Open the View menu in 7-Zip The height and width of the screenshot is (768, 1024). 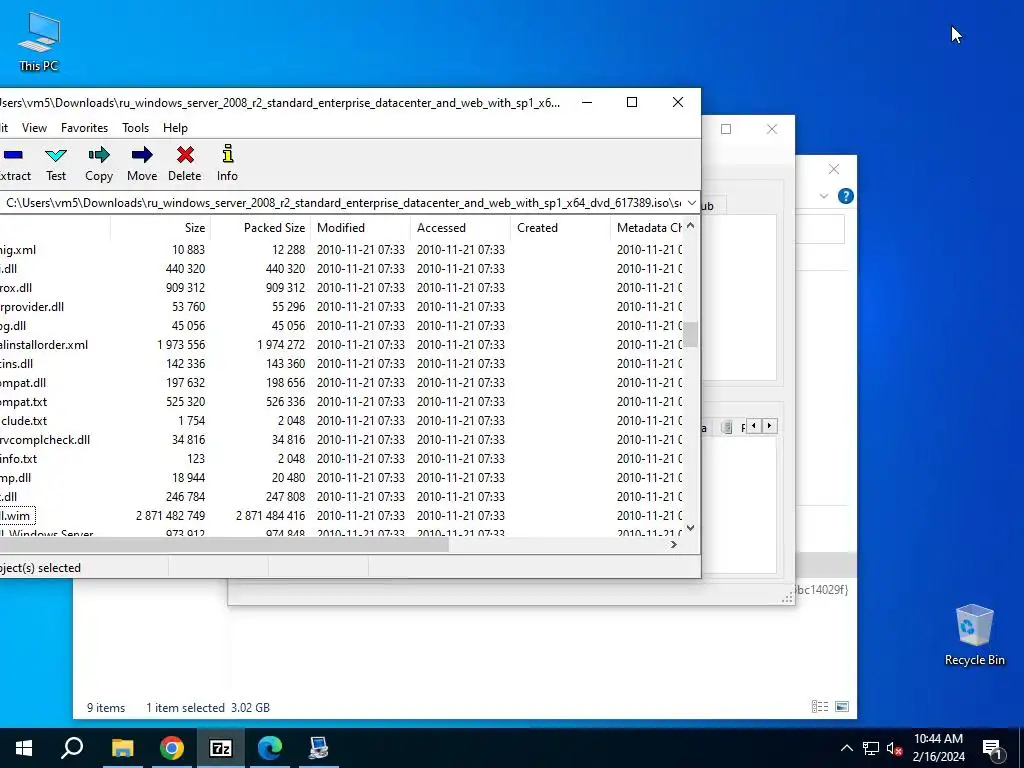pos(34,128)
